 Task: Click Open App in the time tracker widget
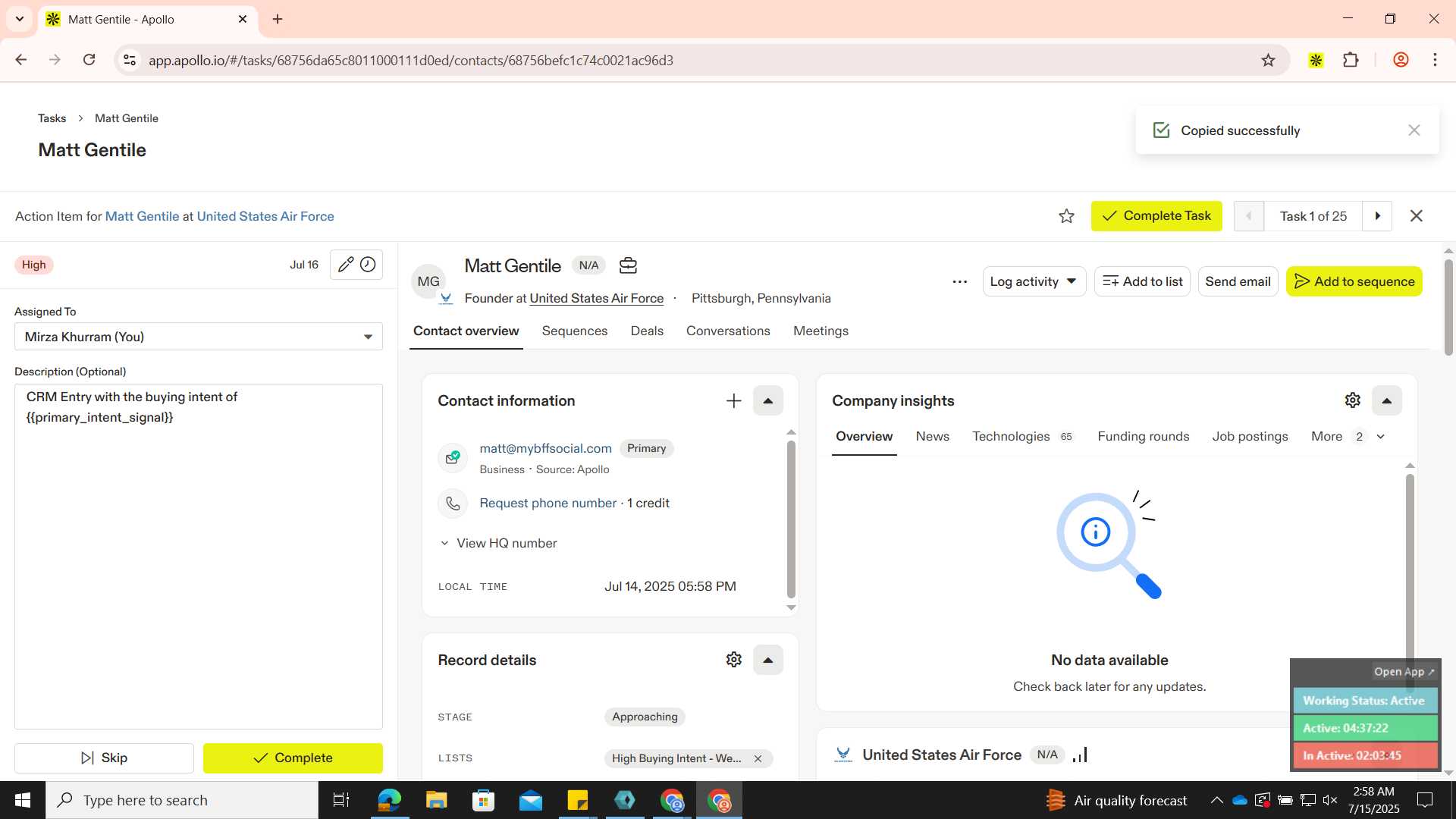tap(1404, 672)
